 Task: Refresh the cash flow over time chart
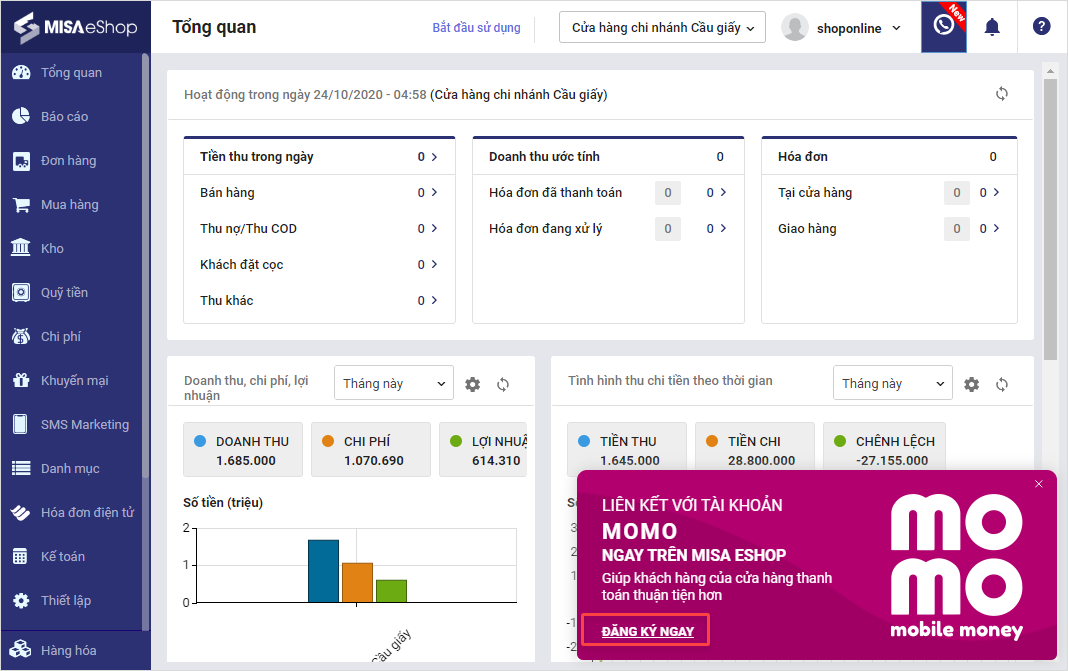point(1002,384)
